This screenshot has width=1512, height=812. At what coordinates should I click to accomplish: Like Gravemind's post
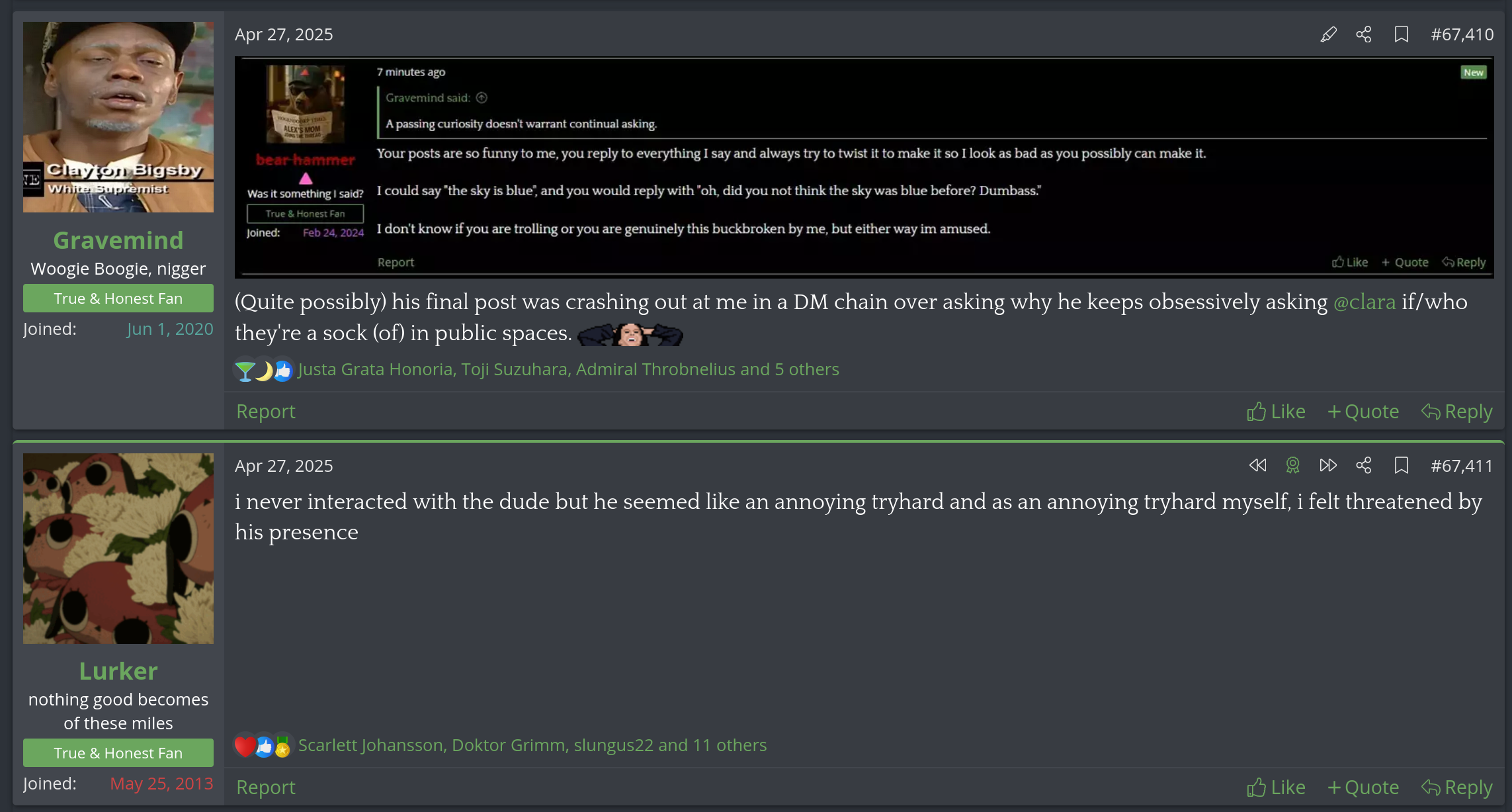[1276, 412]
